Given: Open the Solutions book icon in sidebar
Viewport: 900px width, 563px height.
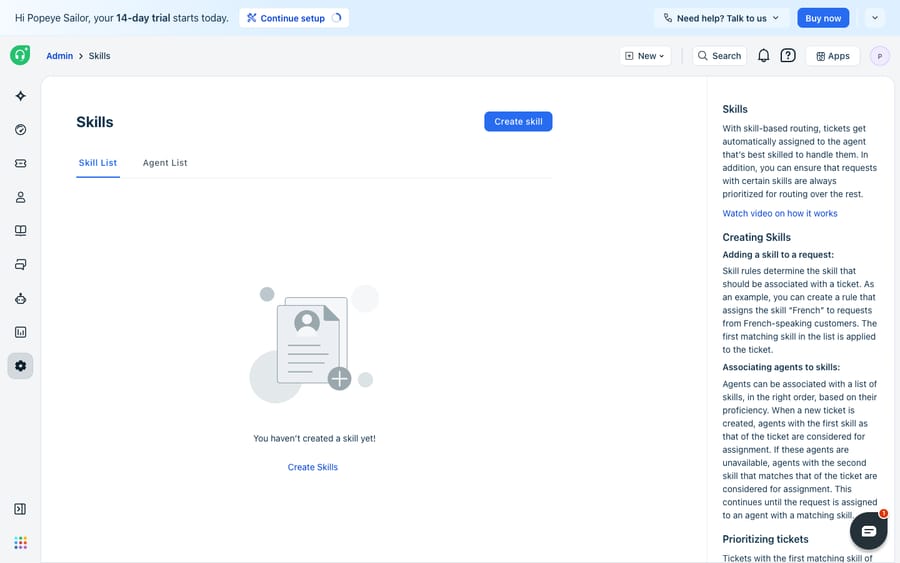Looking at the screenshot, I should tap(21, 231).
